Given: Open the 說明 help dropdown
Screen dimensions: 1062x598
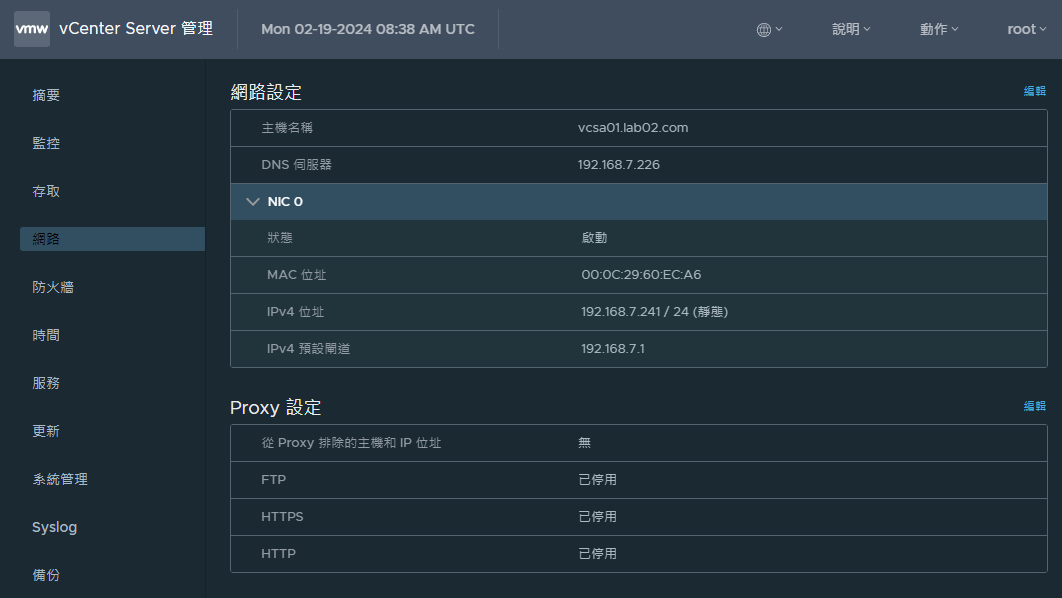Looking at the screenshot, I should (851, 29).
